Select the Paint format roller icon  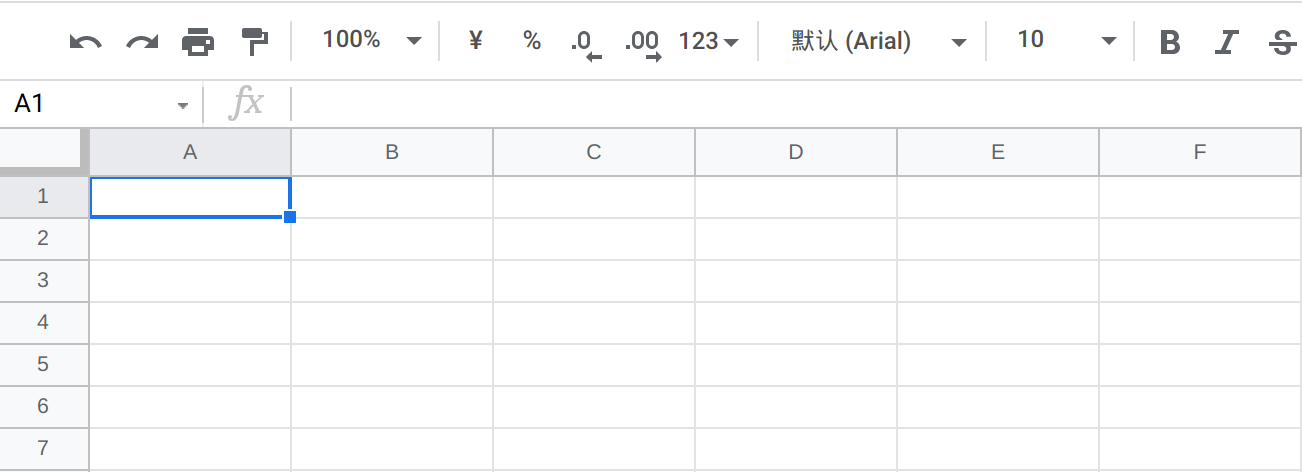tap(255, 42)
